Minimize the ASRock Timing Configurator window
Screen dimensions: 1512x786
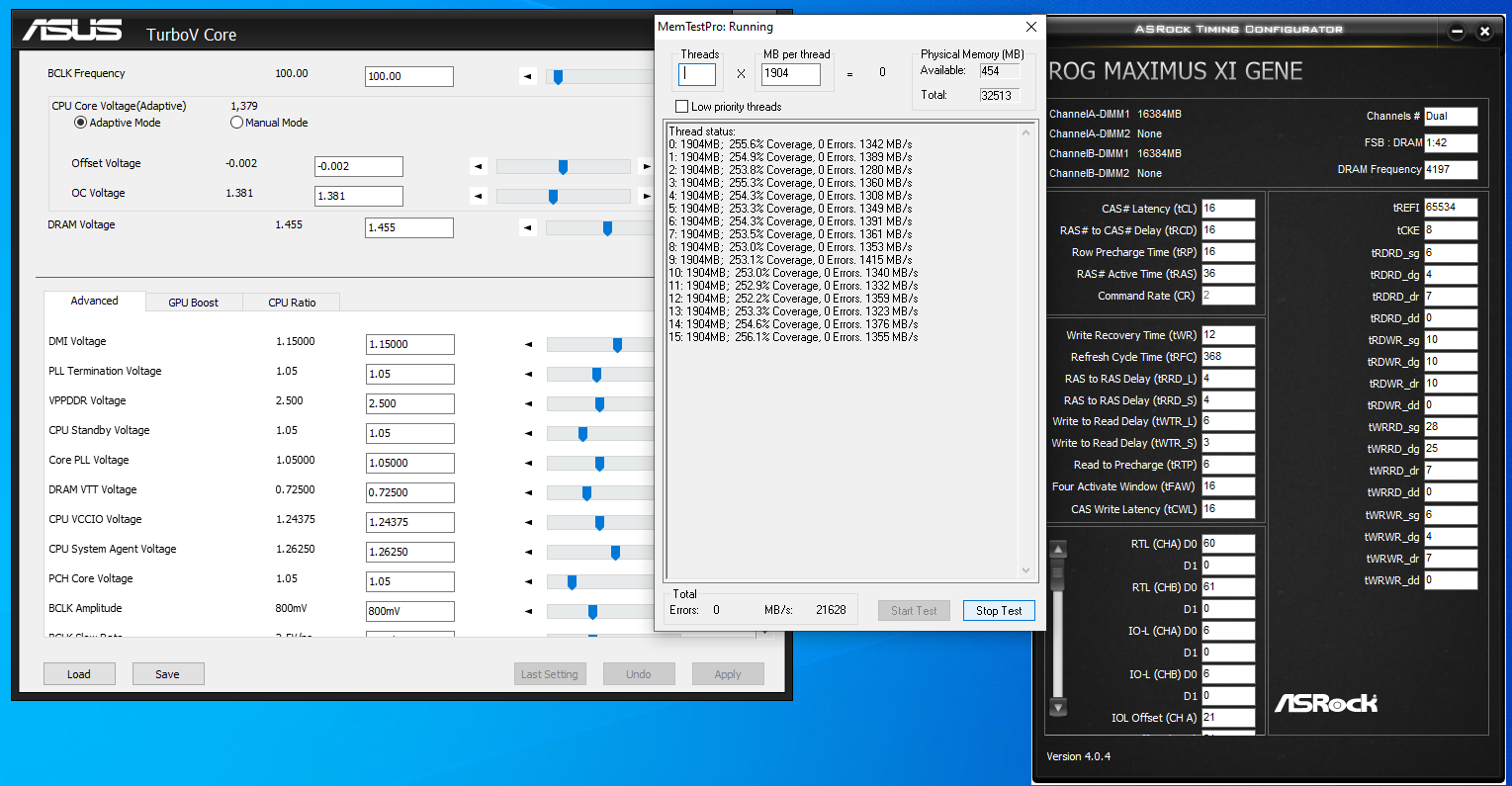click(x=1457, y=32)
